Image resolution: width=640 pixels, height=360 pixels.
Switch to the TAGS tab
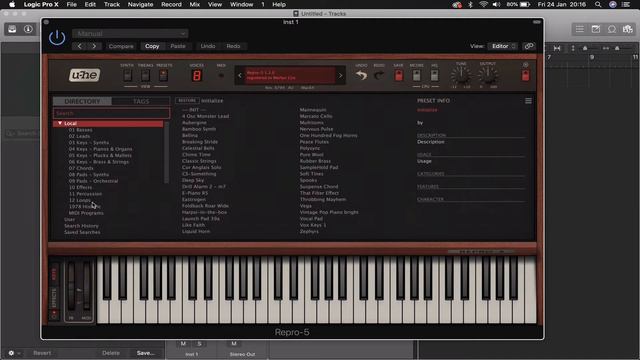141,101
